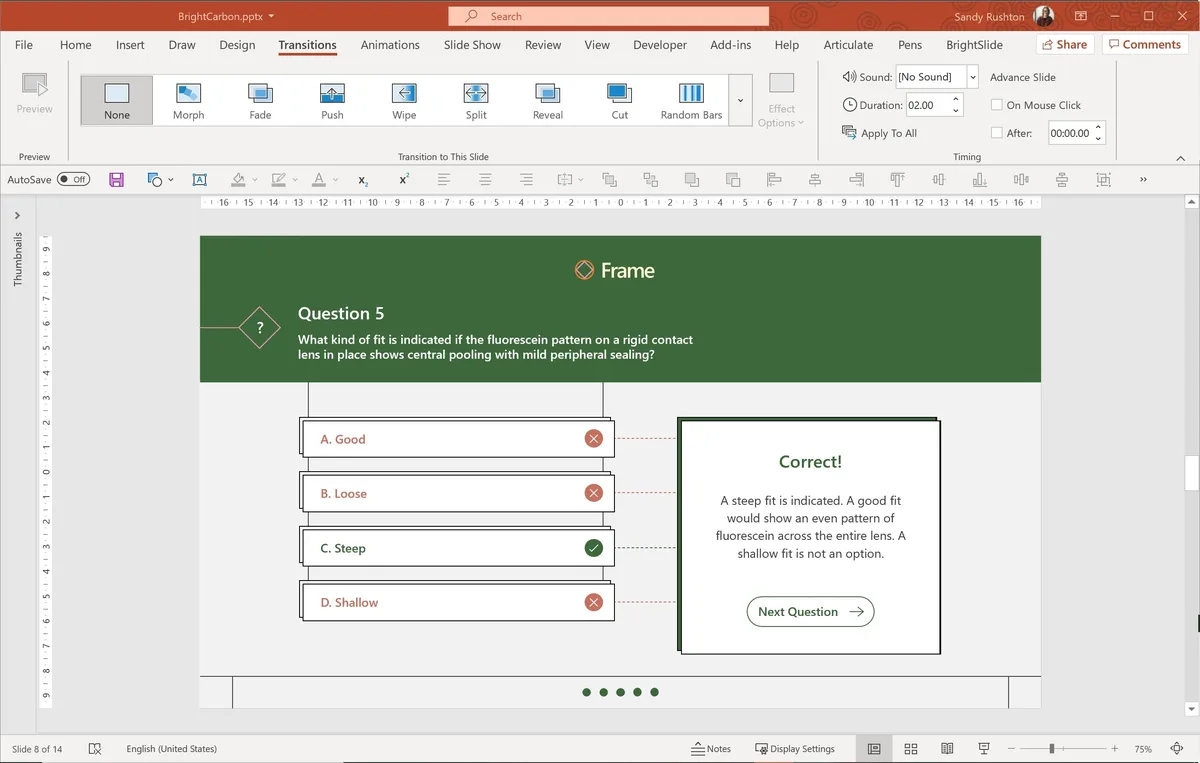Switch to Slide Sorter view

pos(911,748)
